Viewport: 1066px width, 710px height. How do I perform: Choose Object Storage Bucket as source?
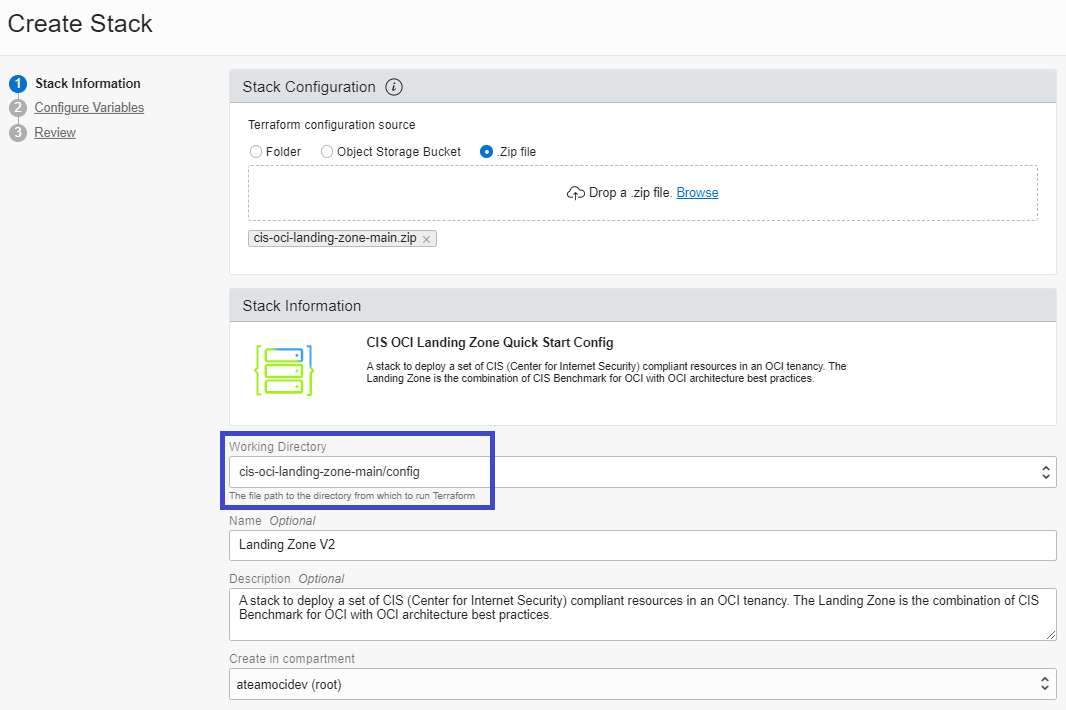pos(327,152)
